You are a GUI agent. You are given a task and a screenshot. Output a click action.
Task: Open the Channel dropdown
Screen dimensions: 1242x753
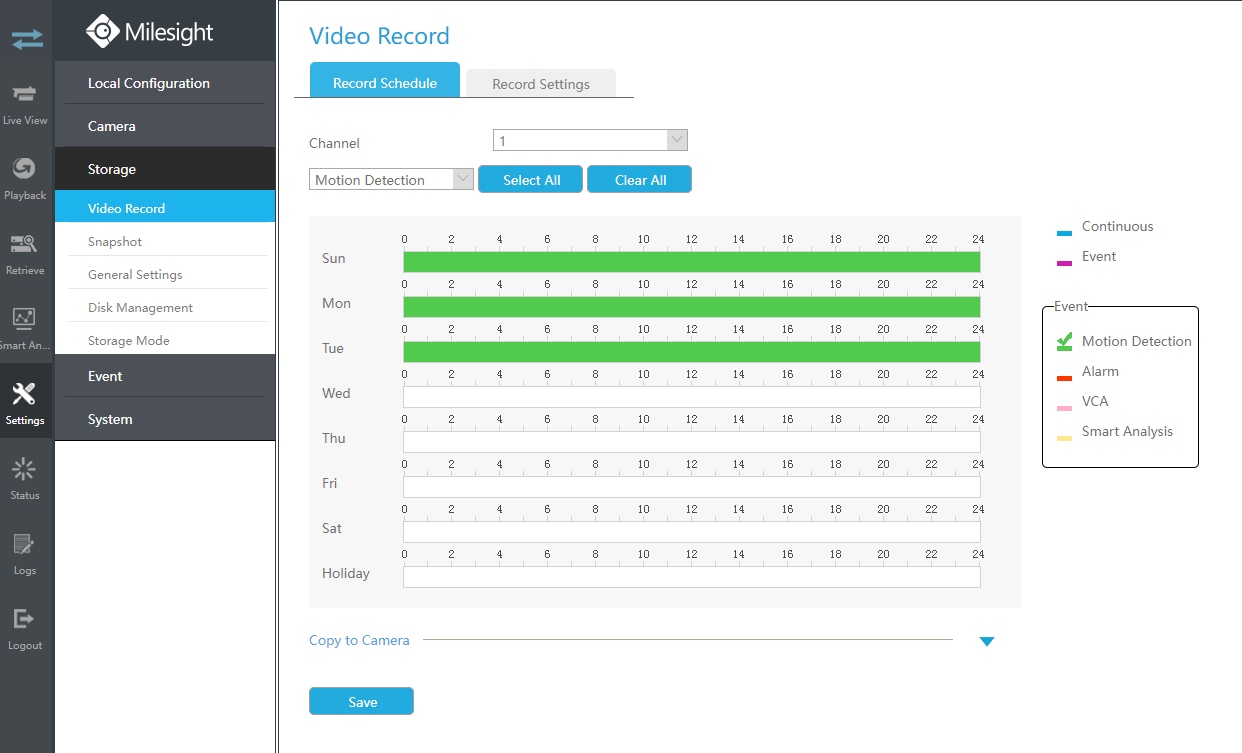[x=590, y=140]
